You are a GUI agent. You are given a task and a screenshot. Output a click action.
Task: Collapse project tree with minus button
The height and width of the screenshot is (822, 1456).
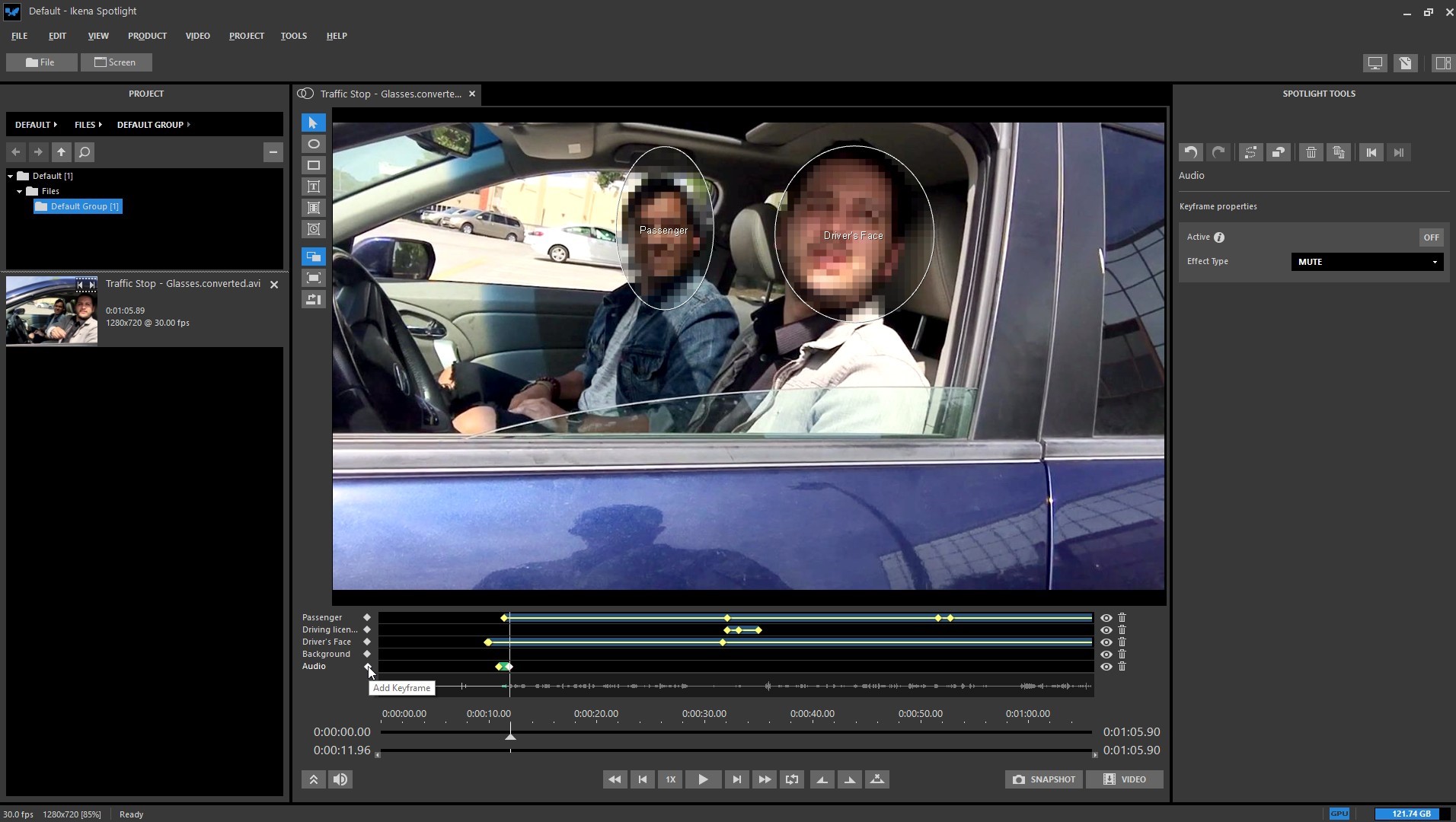click(x=273, y=152)
